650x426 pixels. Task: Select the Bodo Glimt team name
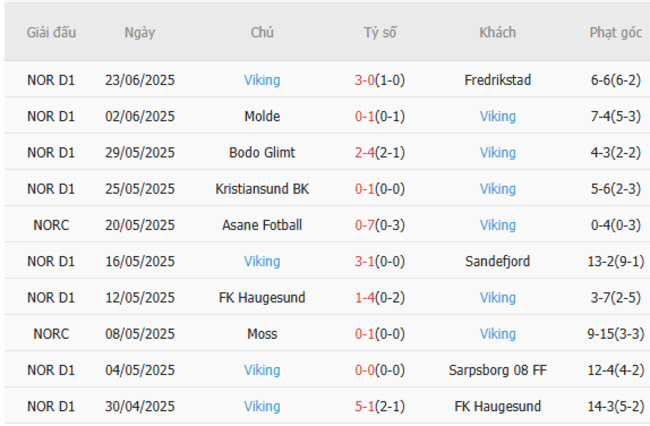click(x=262, y=153)
